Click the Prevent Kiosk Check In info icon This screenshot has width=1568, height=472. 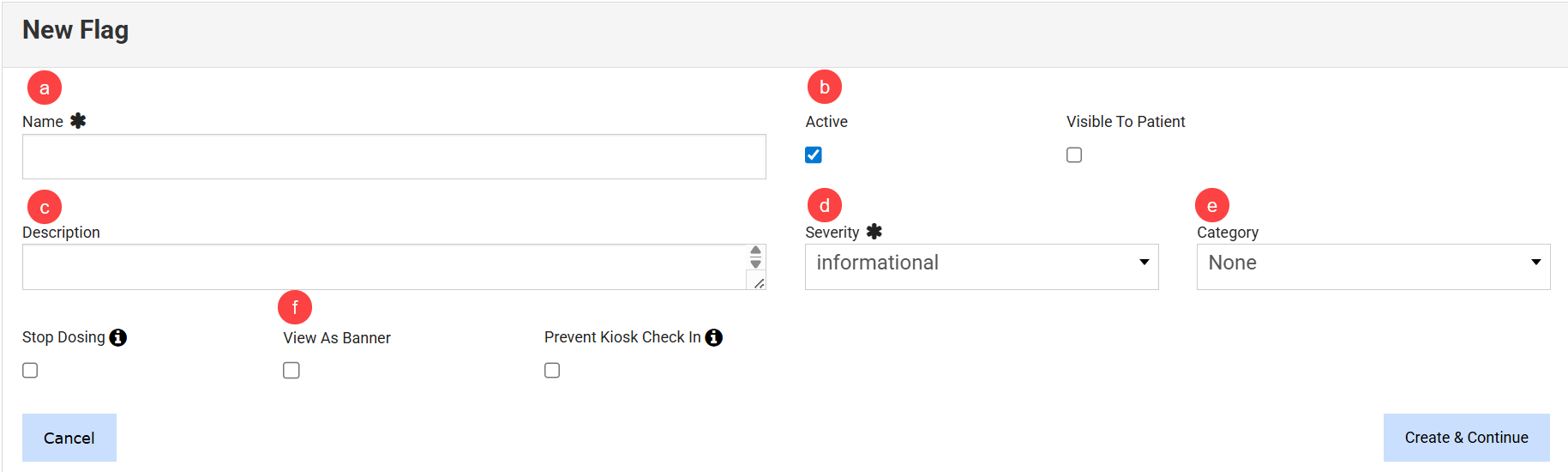tap(713, 338)
